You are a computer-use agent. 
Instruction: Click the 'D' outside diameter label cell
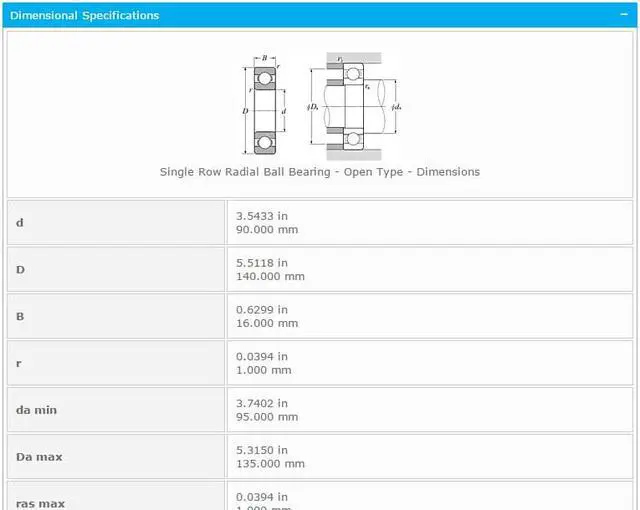(116, 269)
